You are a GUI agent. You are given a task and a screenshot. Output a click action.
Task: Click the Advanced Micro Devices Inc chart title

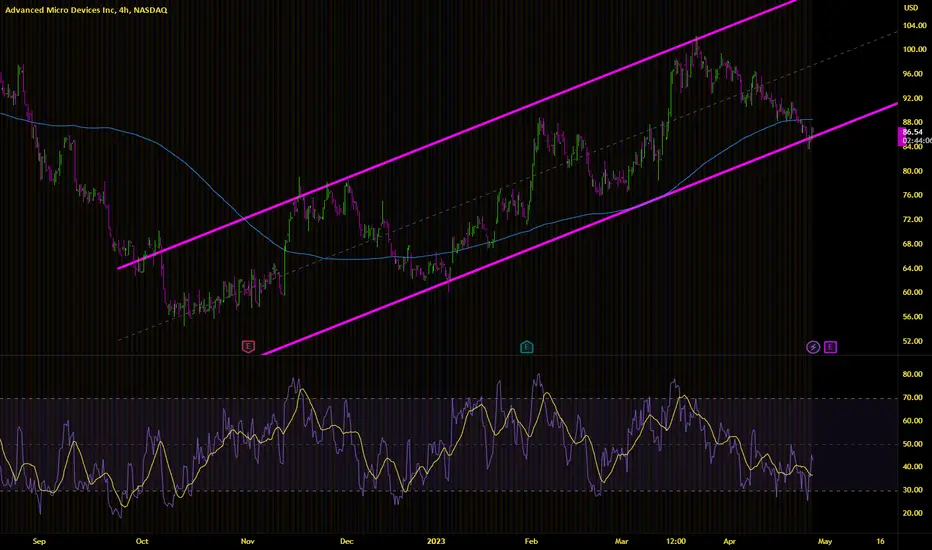86,10
